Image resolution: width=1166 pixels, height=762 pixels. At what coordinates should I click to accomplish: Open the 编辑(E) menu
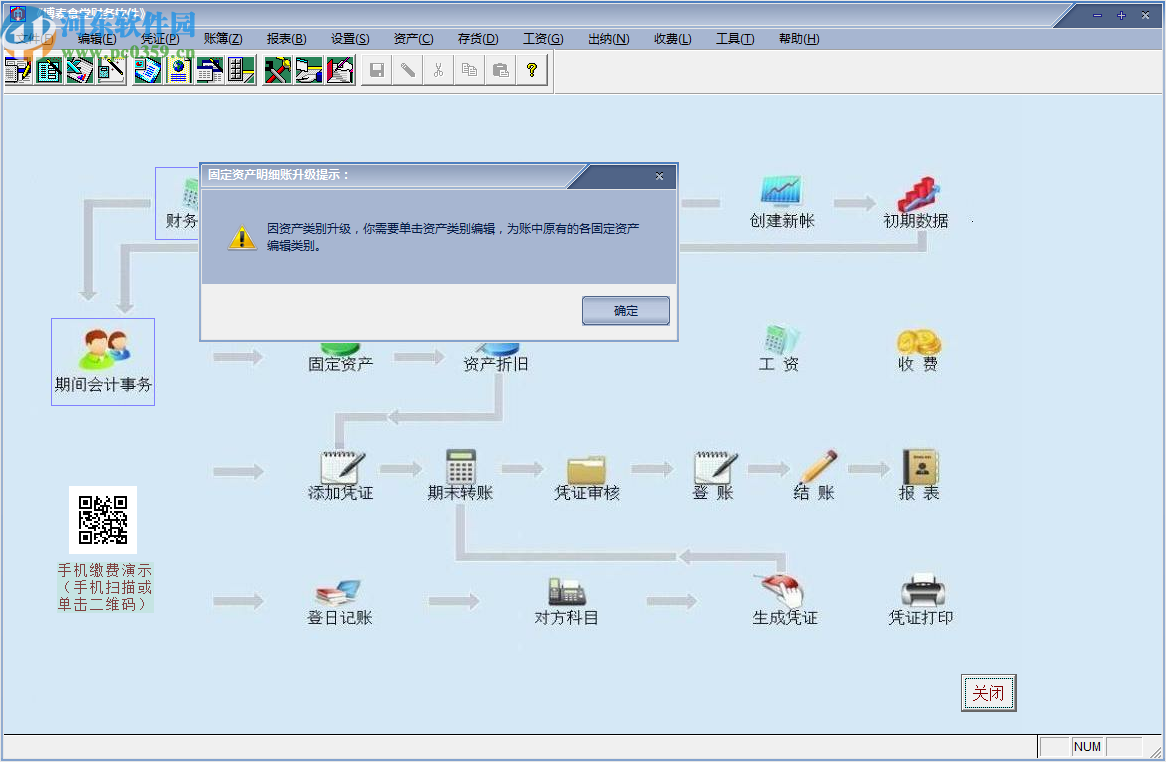coord(97,39)
